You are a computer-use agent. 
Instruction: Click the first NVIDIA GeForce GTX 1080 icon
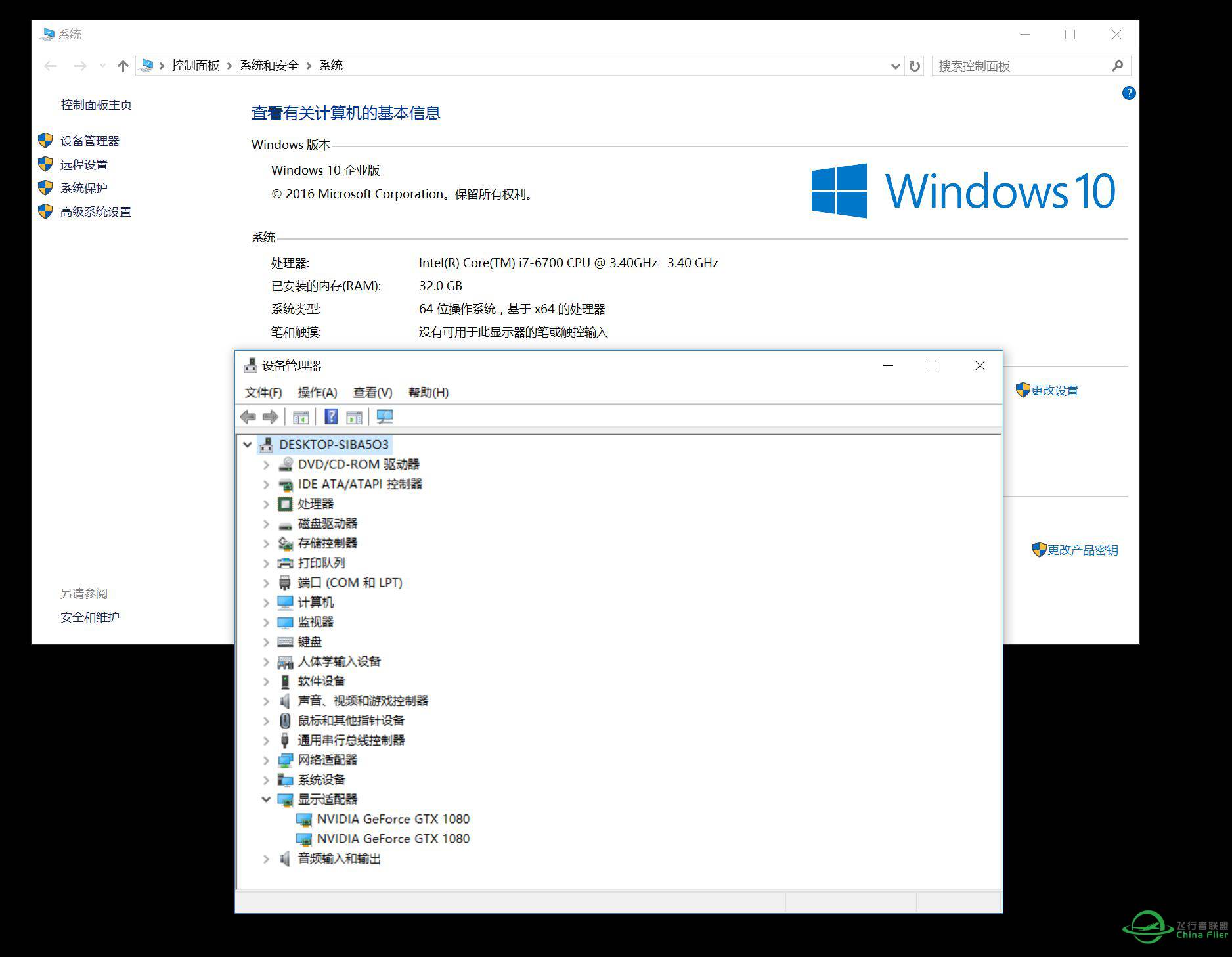303,819
